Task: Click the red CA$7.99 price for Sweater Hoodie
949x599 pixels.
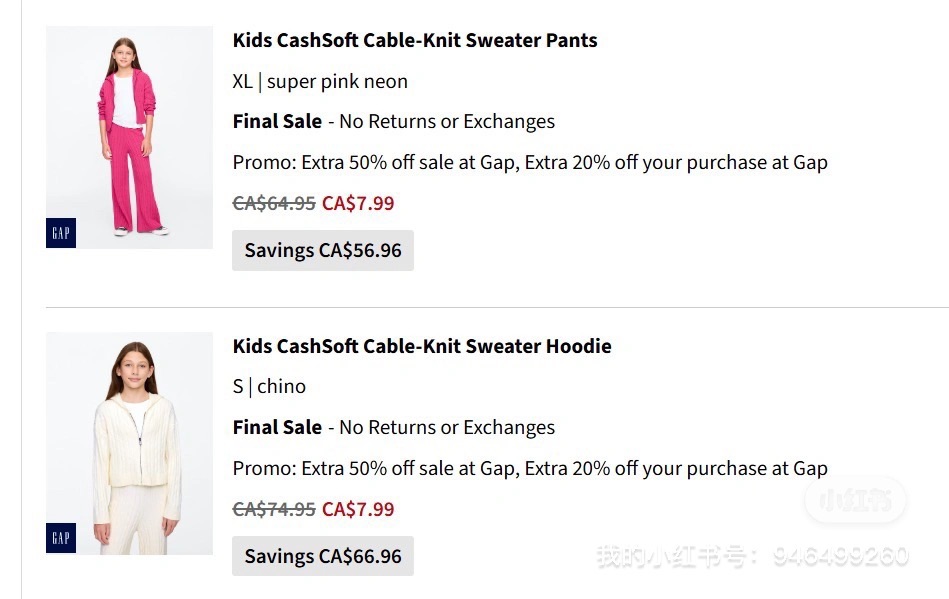Action: [x=358, y=510]
